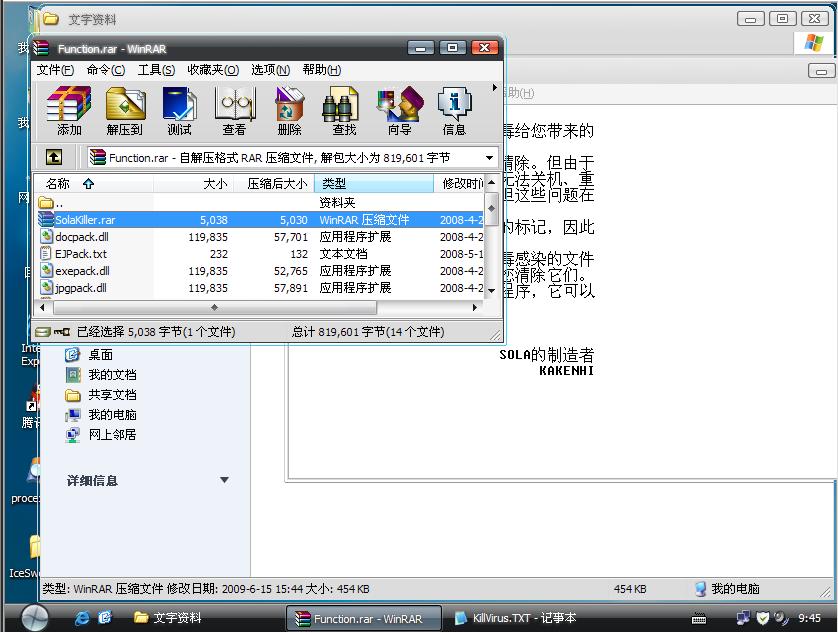Click the Info (信息) toolbar icon
This screenshot has width=838, height=632.
[454, 111]
